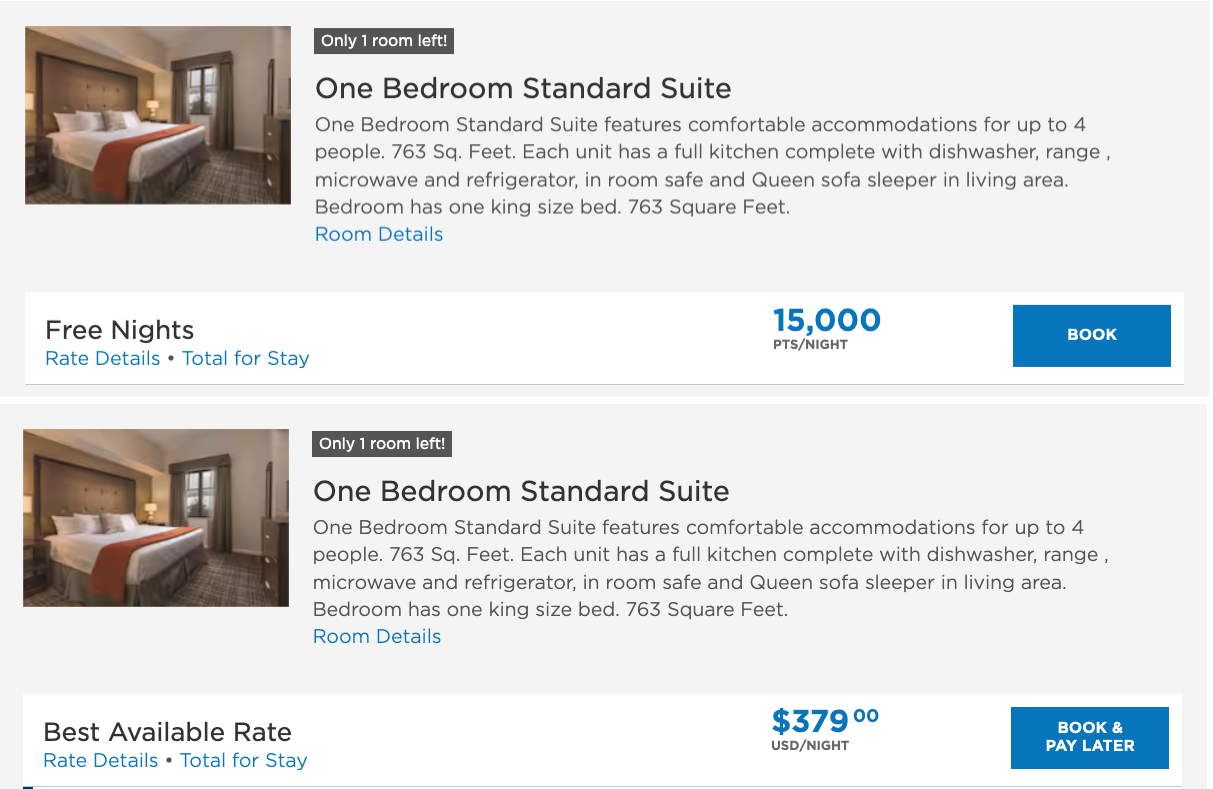Viewport: 1213px width, 789px height.
Task: Click the Free Nights rate label
Action: (x=120, y=330)
